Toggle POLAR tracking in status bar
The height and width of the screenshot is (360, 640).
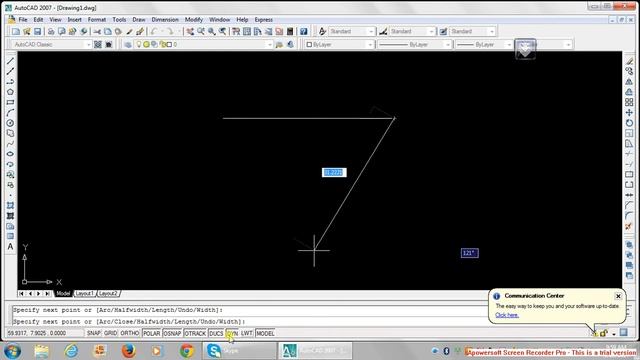pyautogui.click(x=151, y=333)
